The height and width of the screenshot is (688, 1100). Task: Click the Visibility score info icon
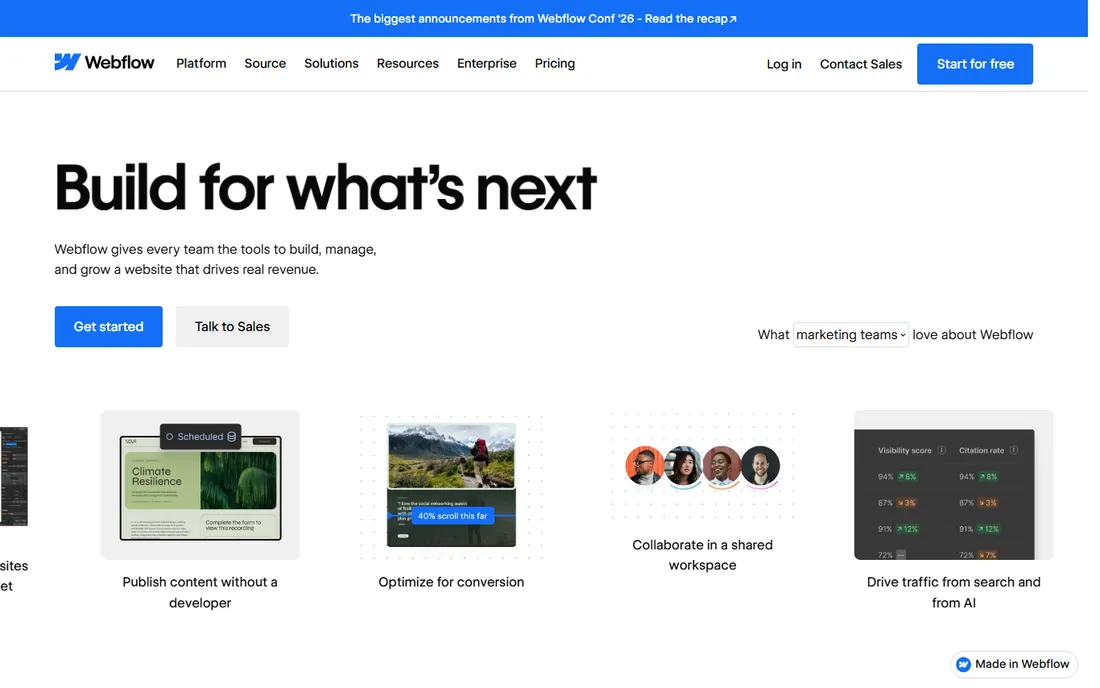click(941, 450)
